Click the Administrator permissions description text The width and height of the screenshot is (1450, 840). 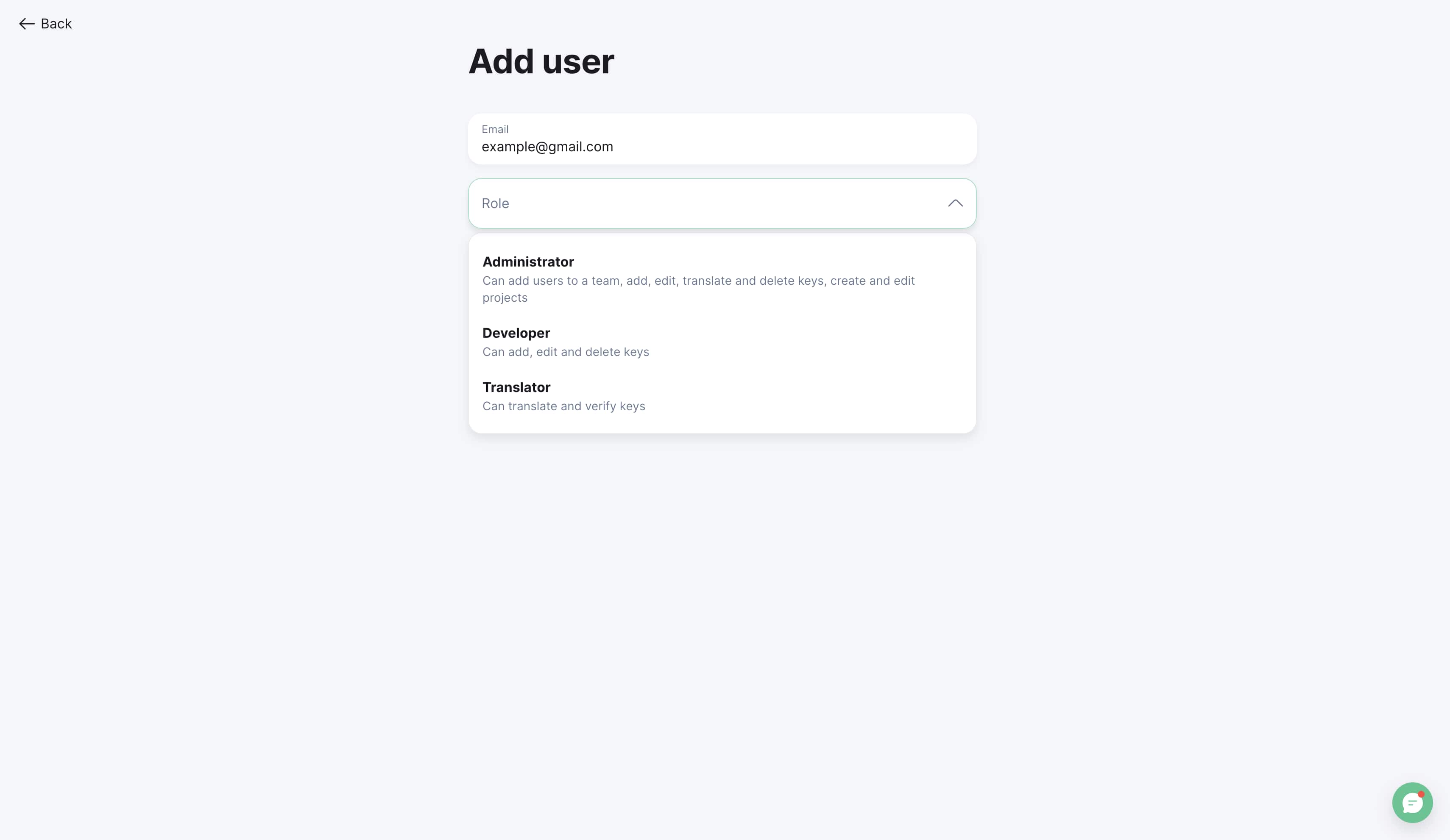(699, 289)
